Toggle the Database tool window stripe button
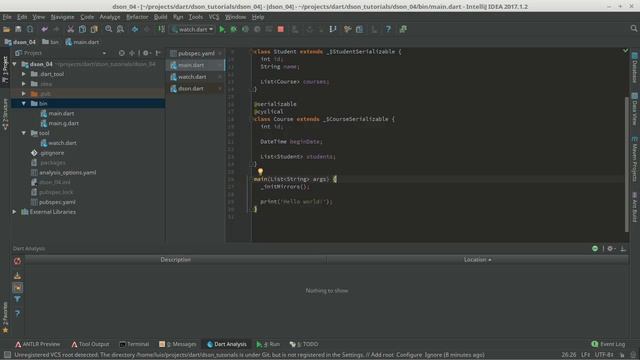Viewport: 640px width, 360px height. coord(635,67)
